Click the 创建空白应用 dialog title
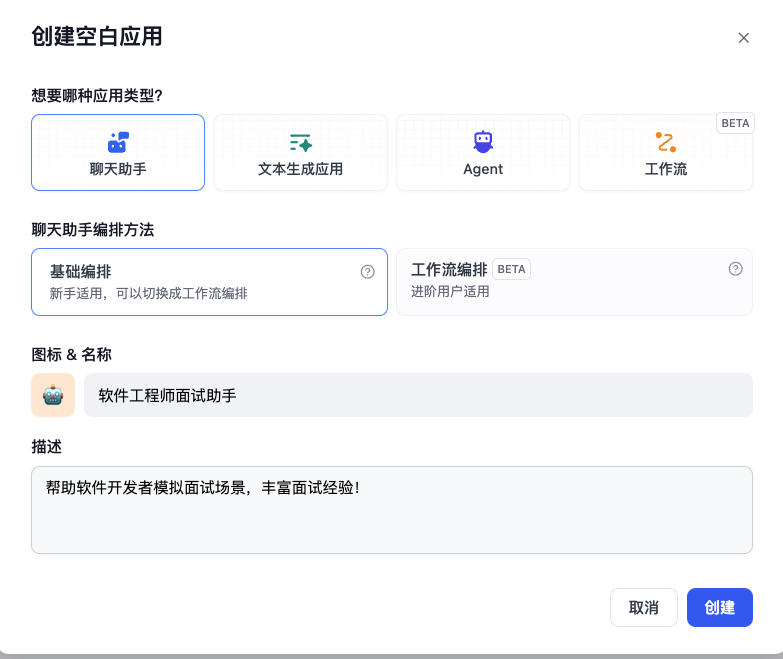 pyautogui.click(x=97, y=37)
